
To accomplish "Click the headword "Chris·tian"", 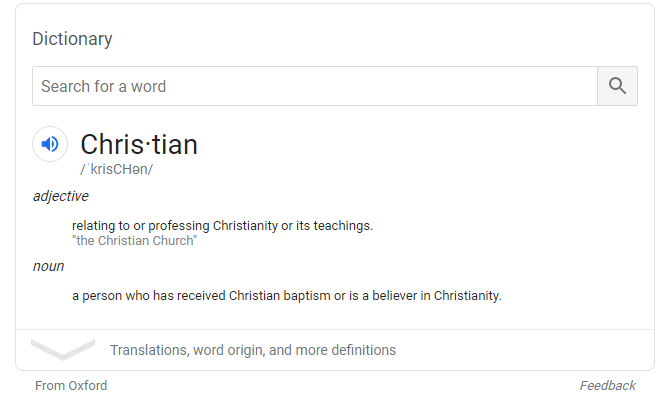I will (139, 144).
